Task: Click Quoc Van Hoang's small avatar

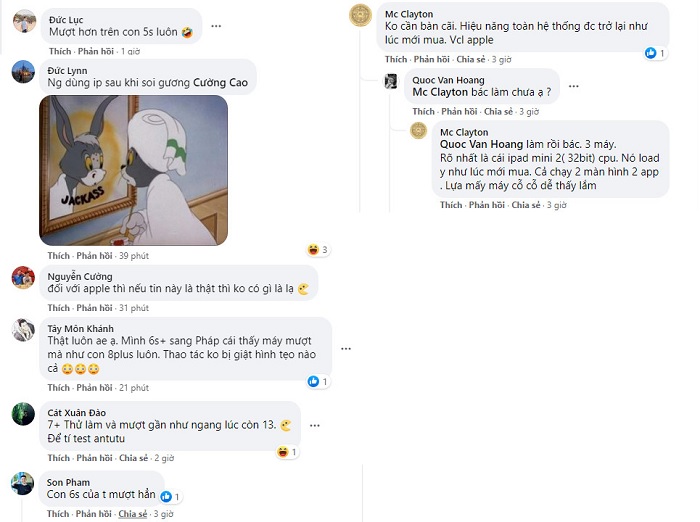Action: pos(391,81)
